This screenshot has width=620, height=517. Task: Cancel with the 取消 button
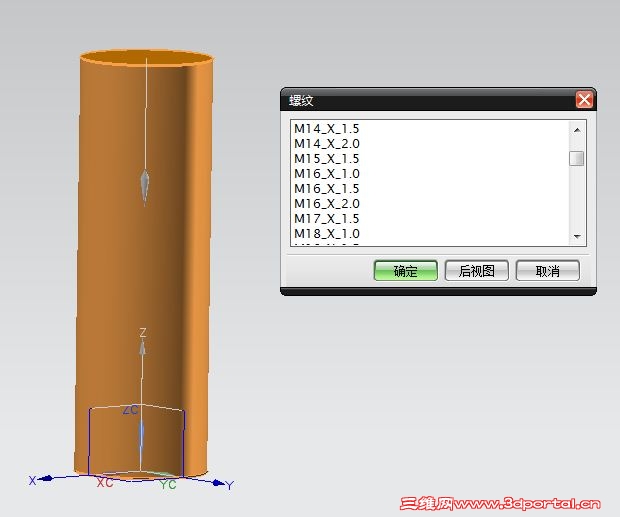tap(548, 271)
